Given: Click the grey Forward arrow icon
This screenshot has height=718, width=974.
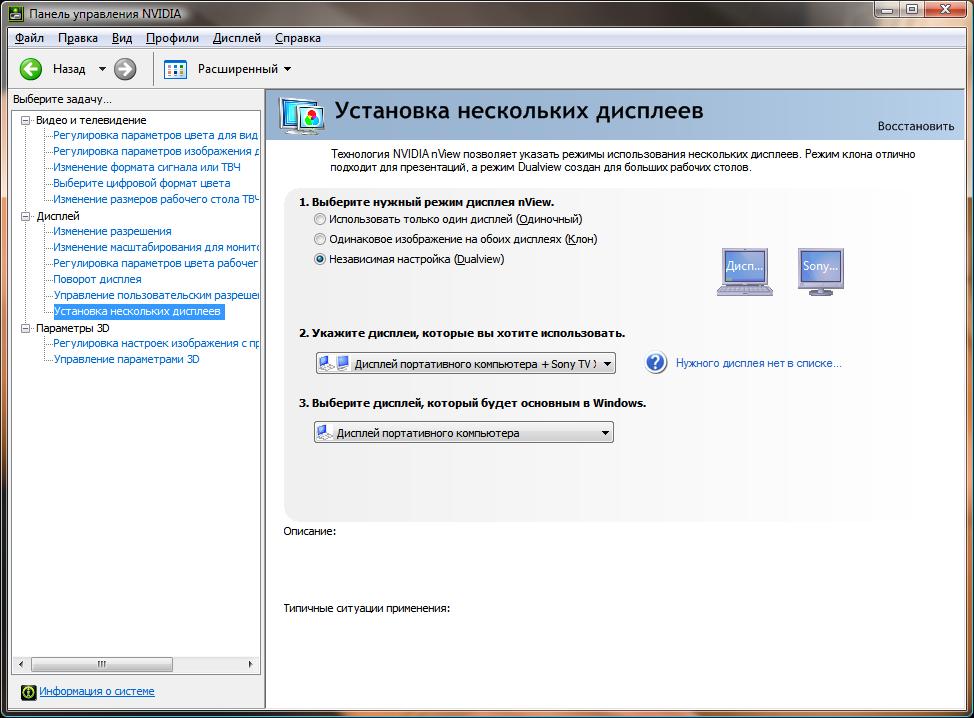Looking at the screenshot, I should (125, 69).
